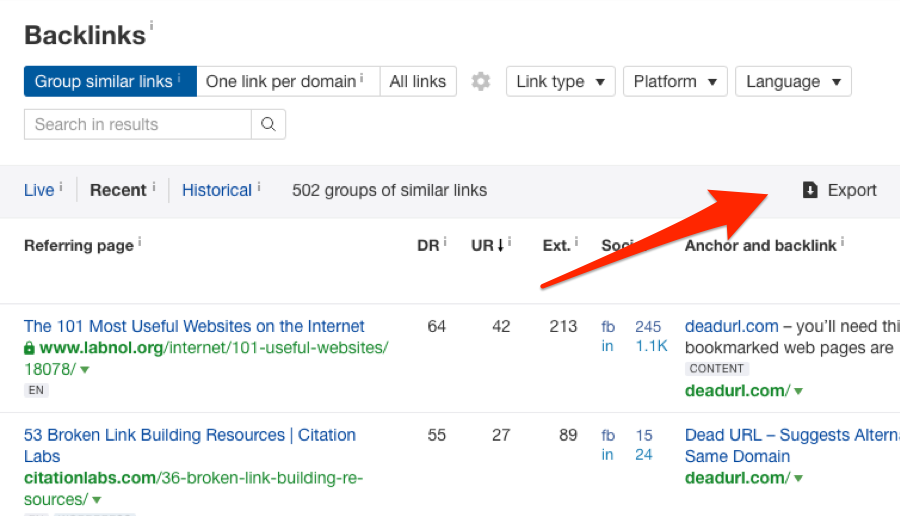The image size is (900, 516).
Task: Switch to One link per domain
Action: tap(287, 82)
